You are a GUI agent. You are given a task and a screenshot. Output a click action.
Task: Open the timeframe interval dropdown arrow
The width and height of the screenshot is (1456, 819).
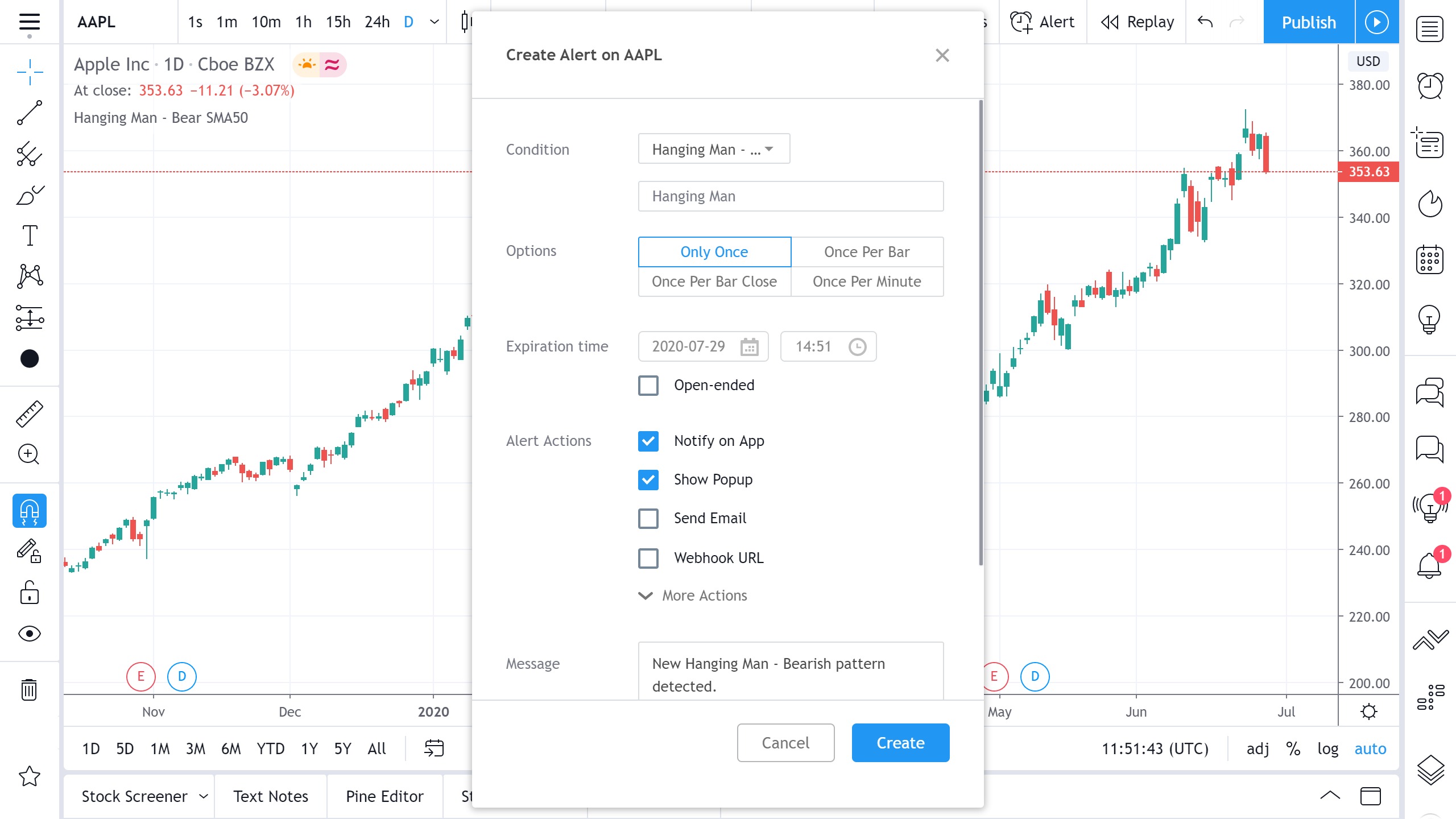(435, 22)
